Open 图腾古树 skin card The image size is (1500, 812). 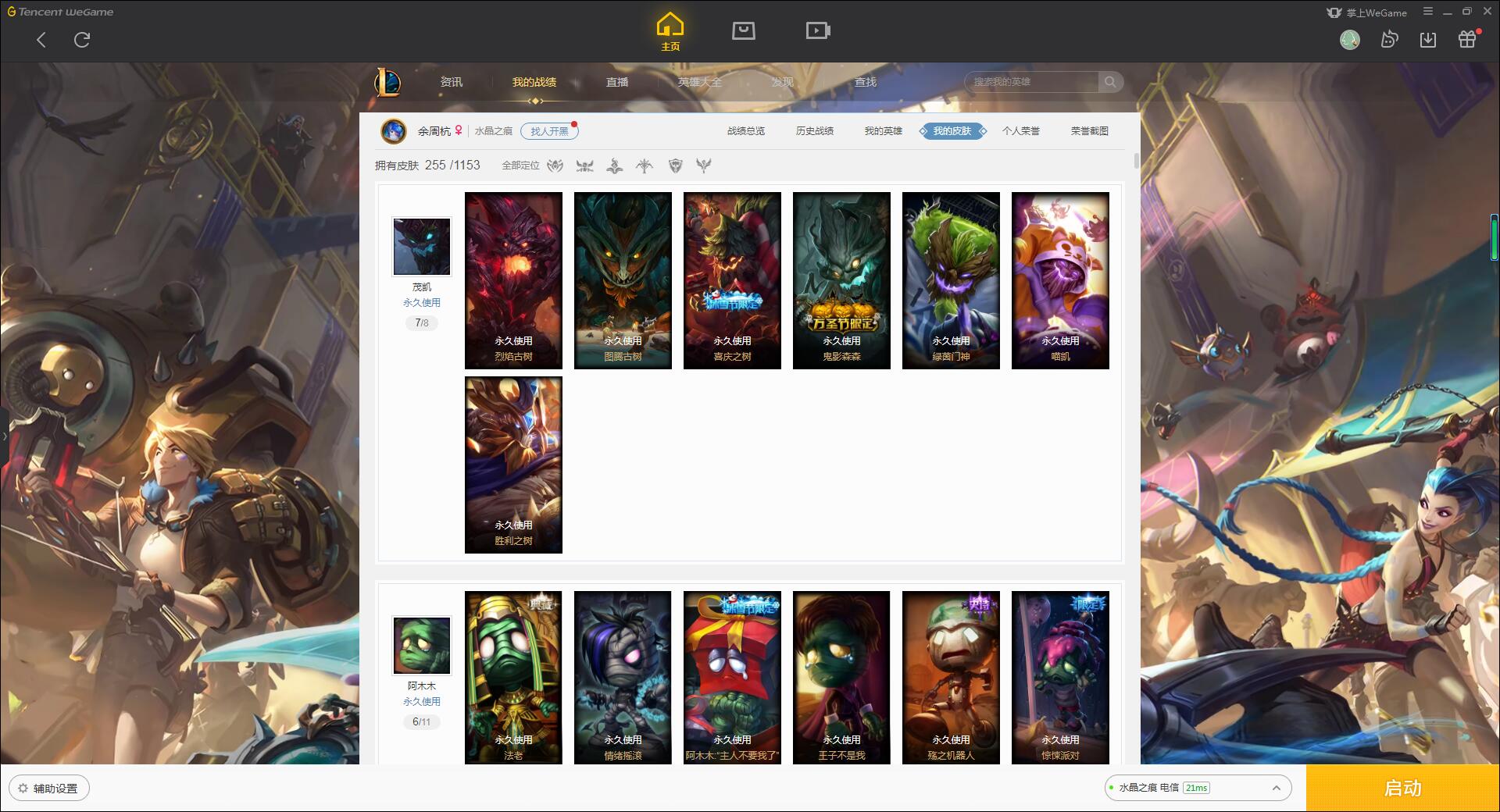tap(623, 280)
